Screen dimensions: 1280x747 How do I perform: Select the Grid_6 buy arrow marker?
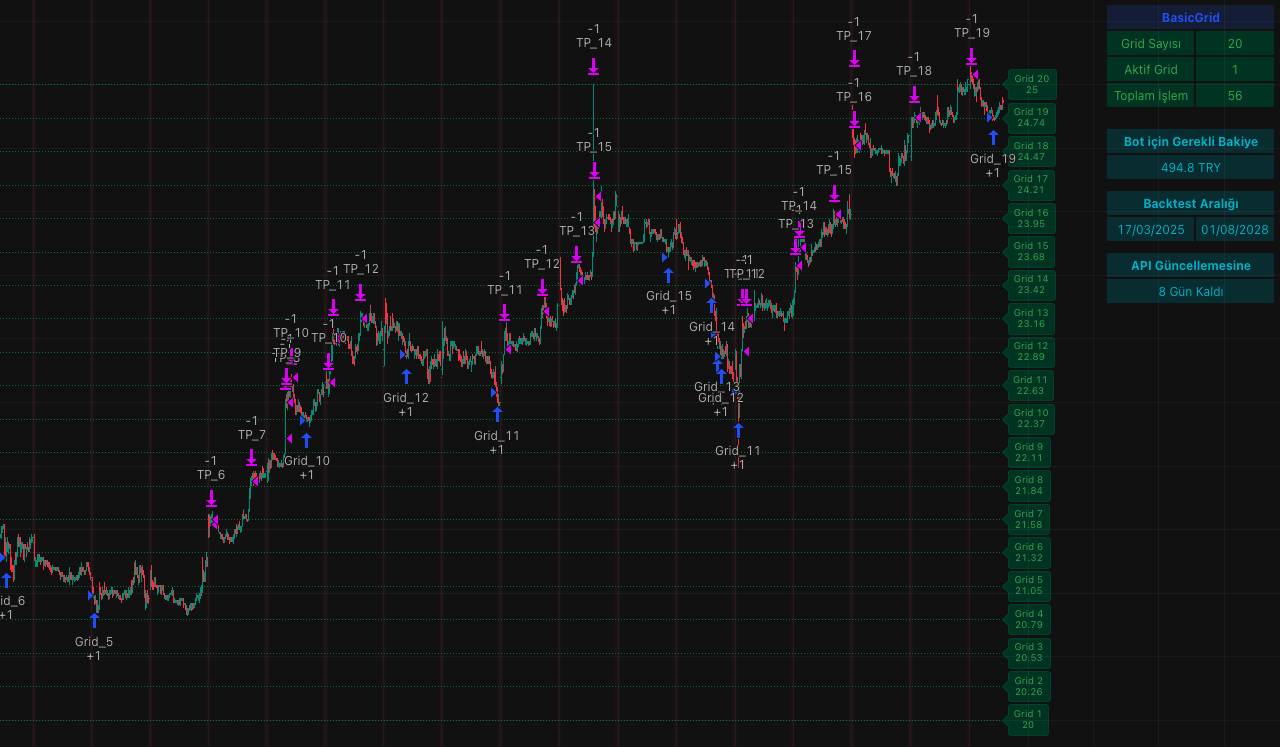(x=6, y=579)
